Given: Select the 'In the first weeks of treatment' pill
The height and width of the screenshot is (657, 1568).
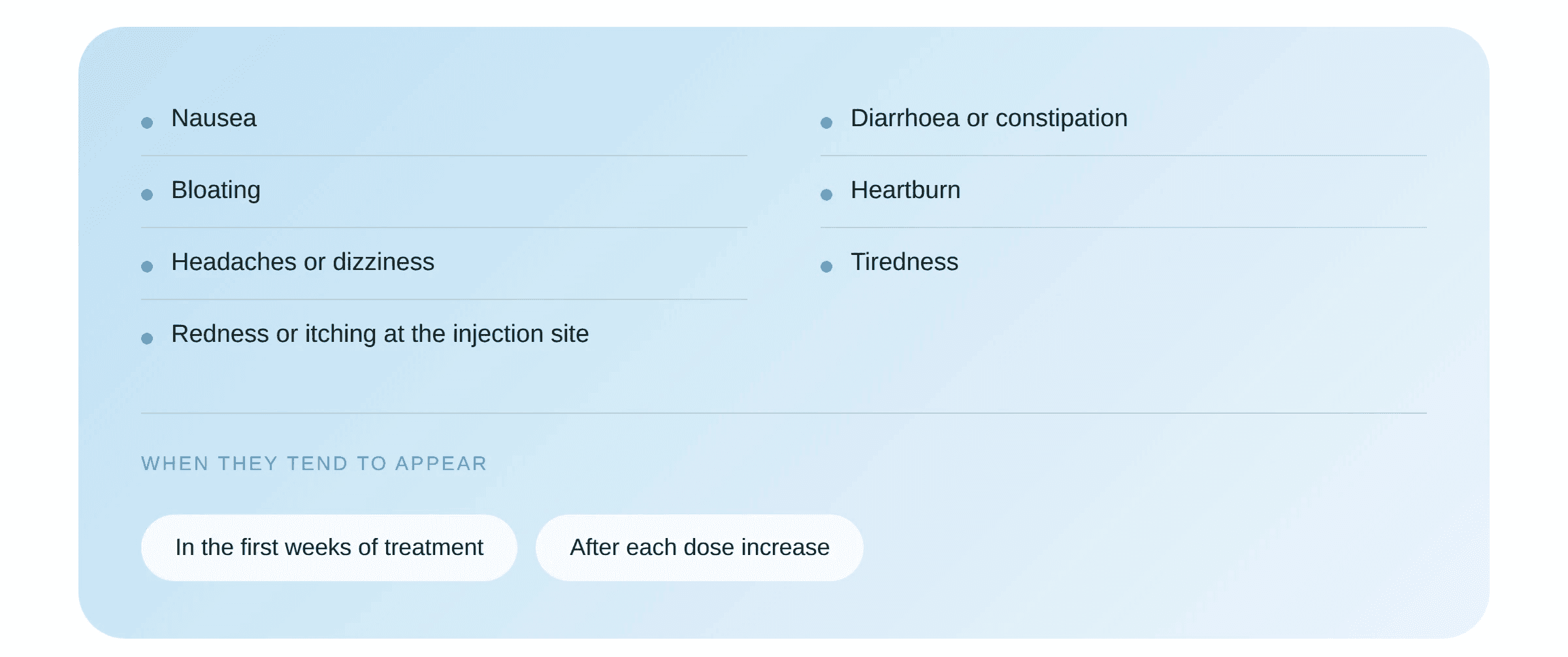Looking at the screenshot, I should (329, 548).
